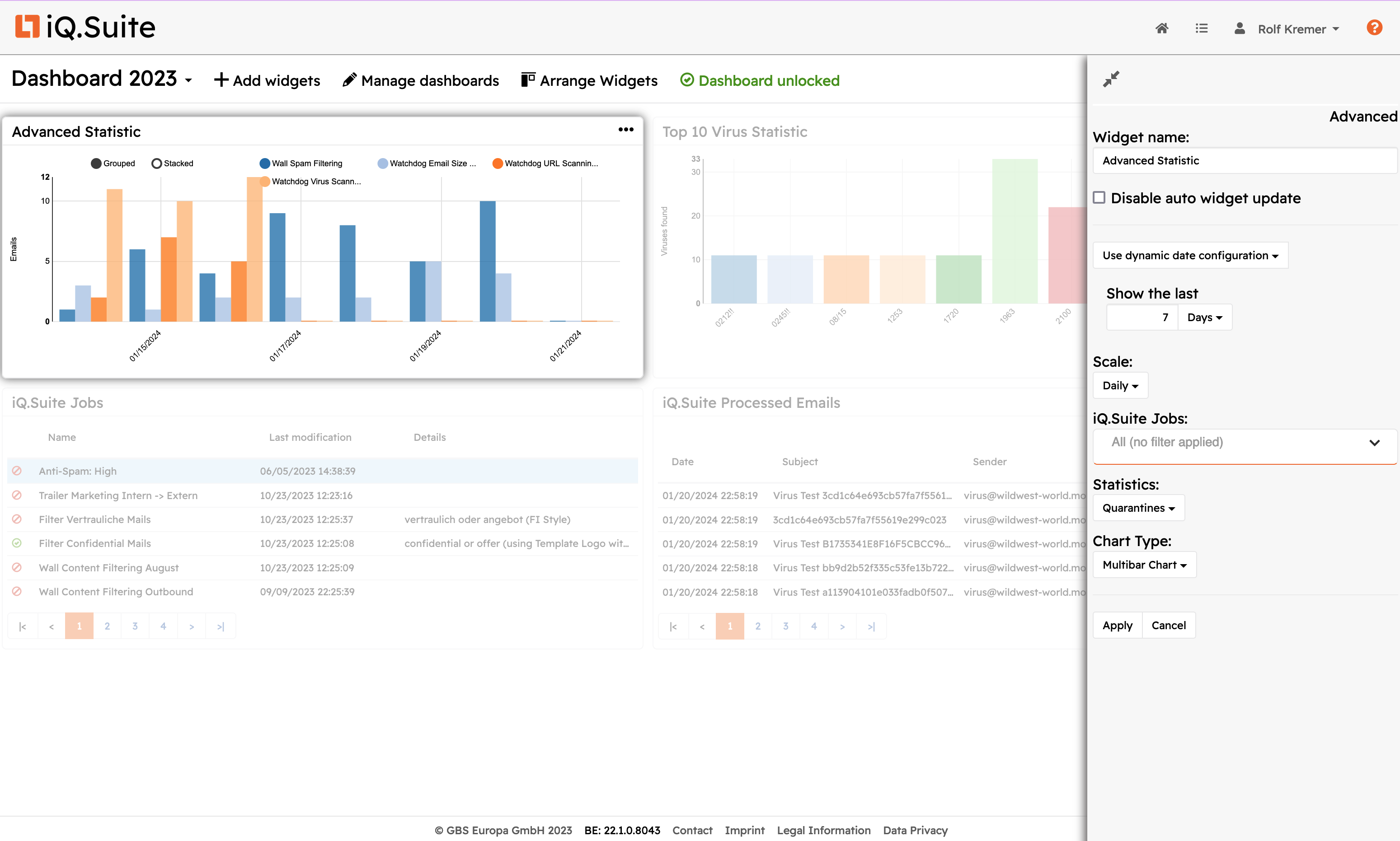
Task: Toggle Watchdog Email Size legend series
Action: 427,163
